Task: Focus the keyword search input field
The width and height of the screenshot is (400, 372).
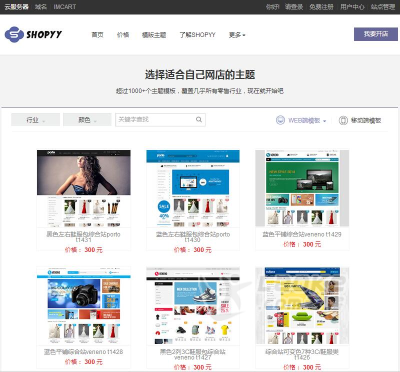Action: coord(156,120)
